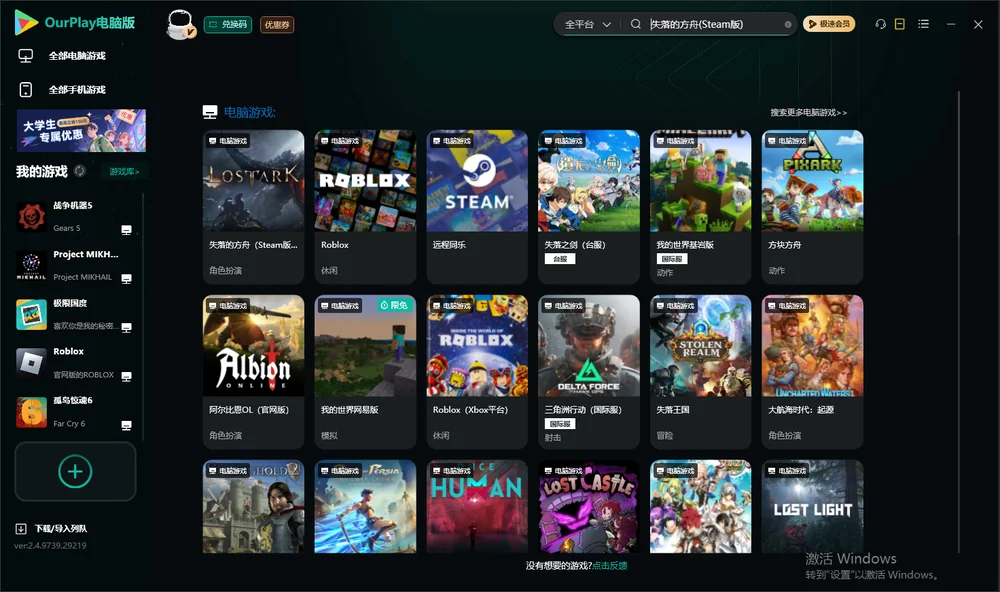This screenshot has height=592, width=1000.
Task: Click the search magnifier icon
Action: [636, 24]
